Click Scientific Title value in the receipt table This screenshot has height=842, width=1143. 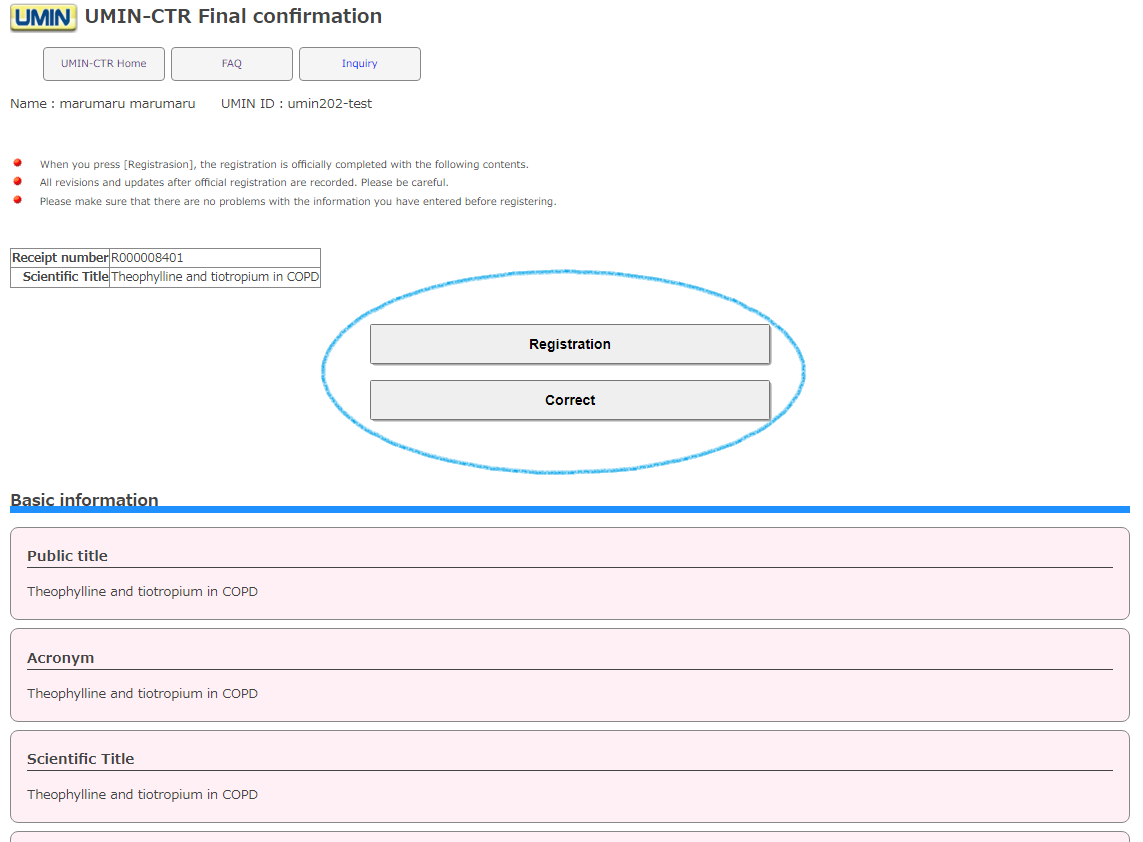(215, 277)
